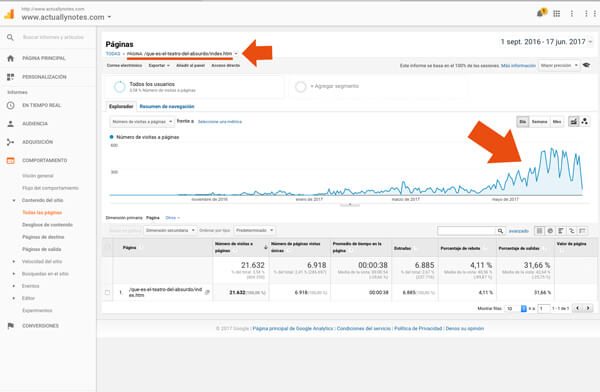This screenshot has height=392, width=600.
Task: Select the pivot table view icon
Action: click(x=582, y=231)
